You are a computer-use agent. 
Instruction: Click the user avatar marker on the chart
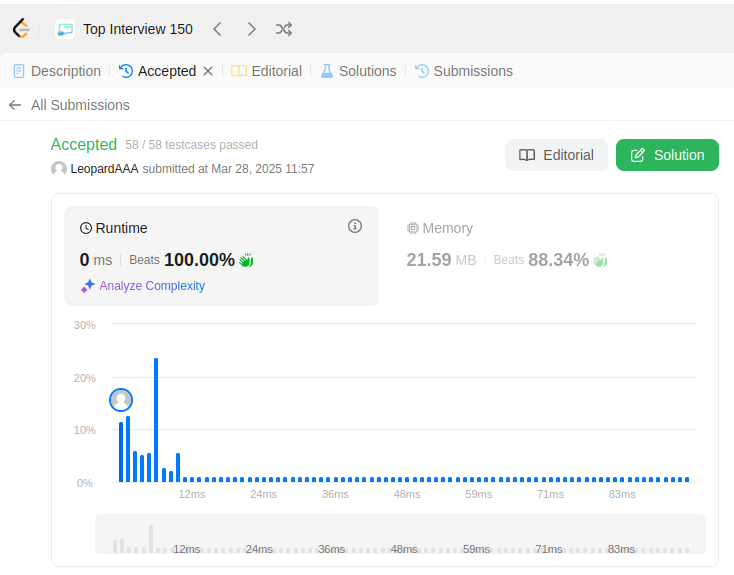coord(121,400)
